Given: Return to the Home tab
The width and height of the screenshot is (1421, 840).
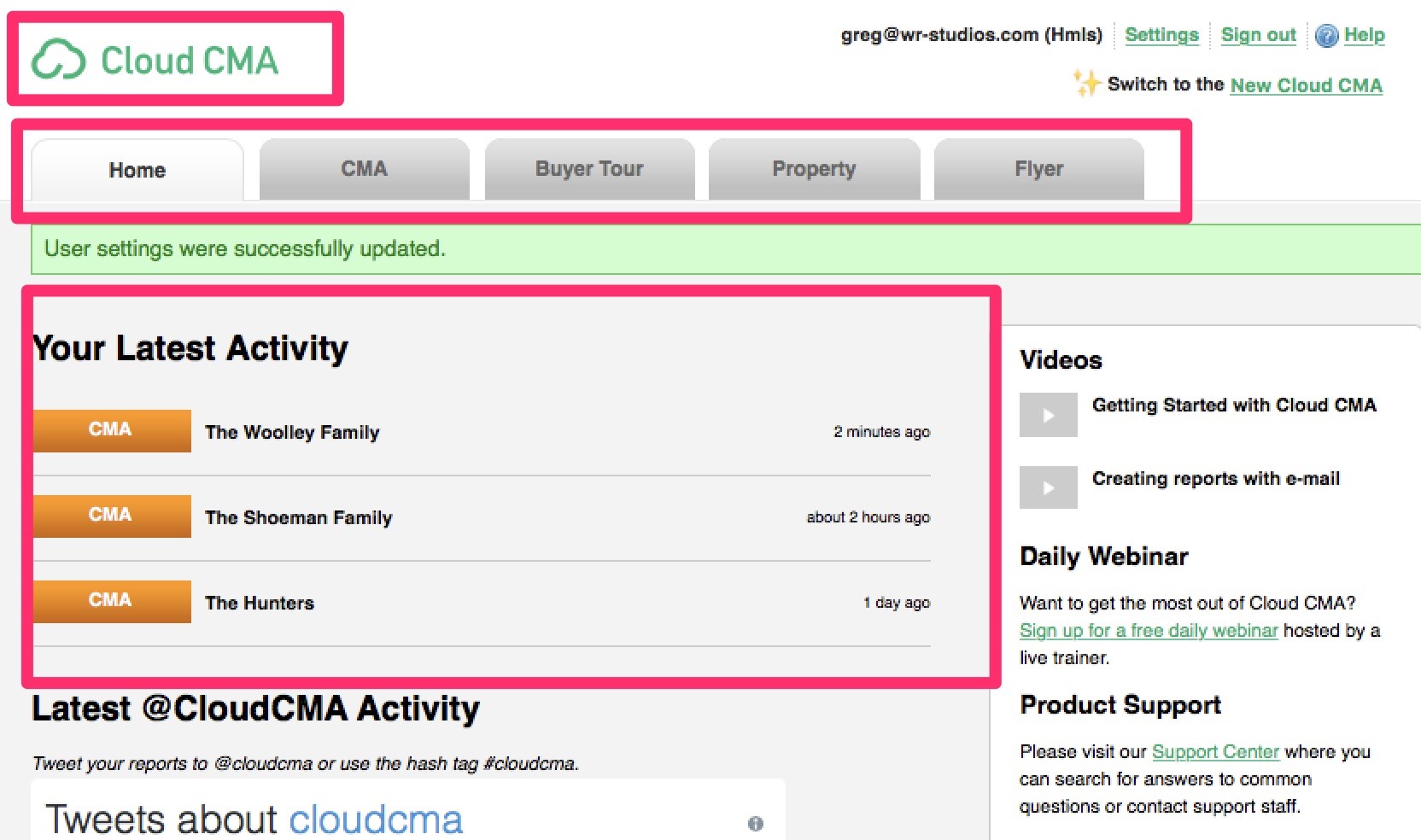Looking at the screenshot, I should click(137, 170).
